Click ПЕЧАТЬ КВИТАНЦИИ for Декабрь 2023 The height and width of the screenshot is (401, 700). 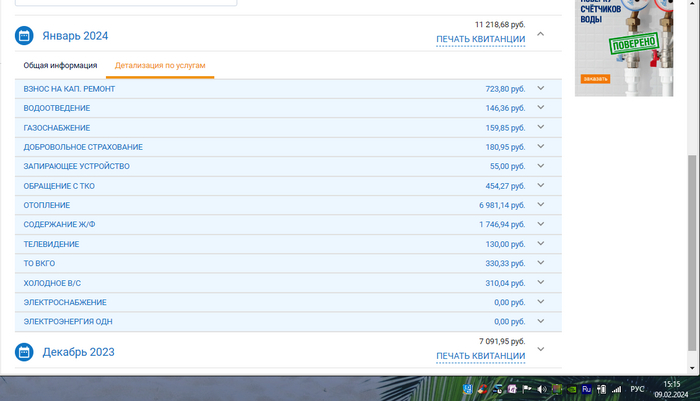click(480, 356)
